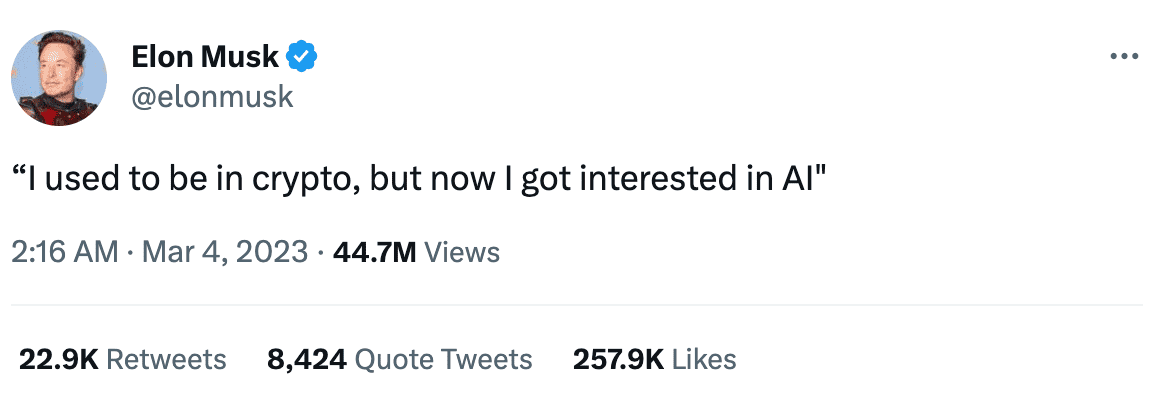Click the @elonmusk handle
The image size is (1164, 406).
pos(212,98)
